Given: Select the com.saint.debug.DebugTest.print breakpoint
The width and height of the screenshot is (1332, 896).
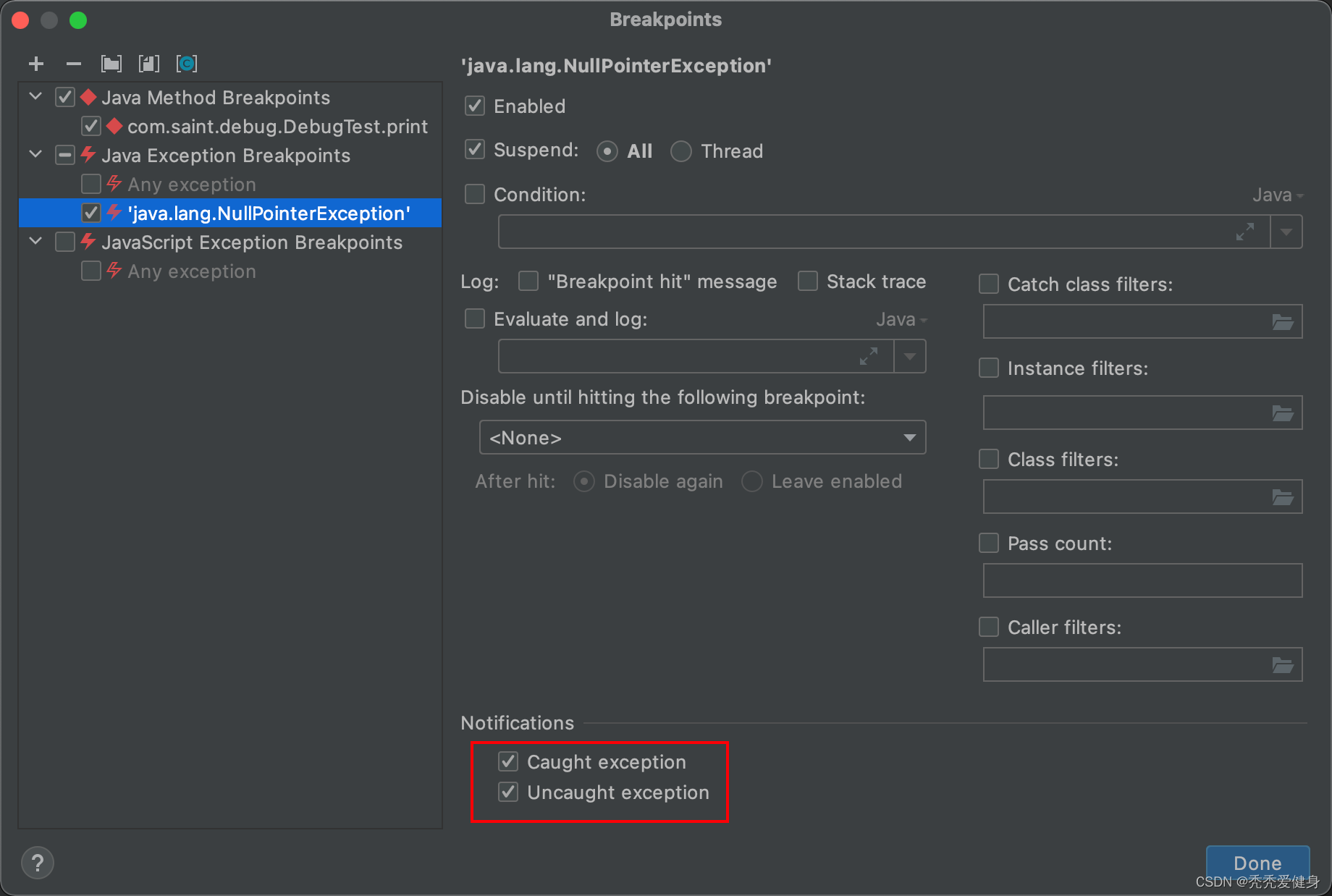Looking at the screenshot, I should pyautogui.click(x=277, y=127).
